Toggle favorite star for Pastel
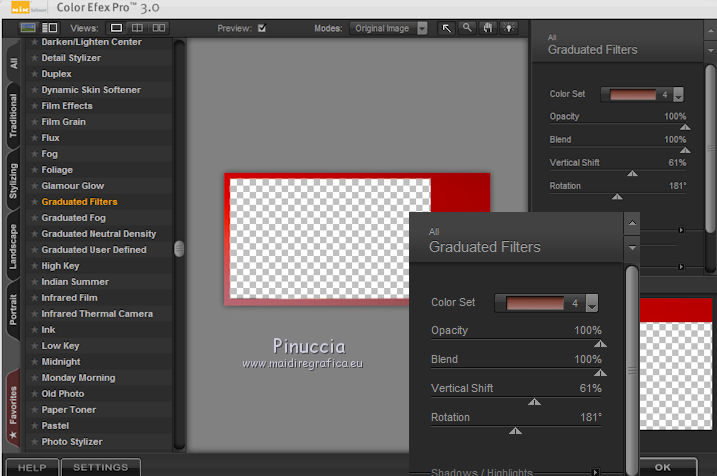 pos(34,426)
